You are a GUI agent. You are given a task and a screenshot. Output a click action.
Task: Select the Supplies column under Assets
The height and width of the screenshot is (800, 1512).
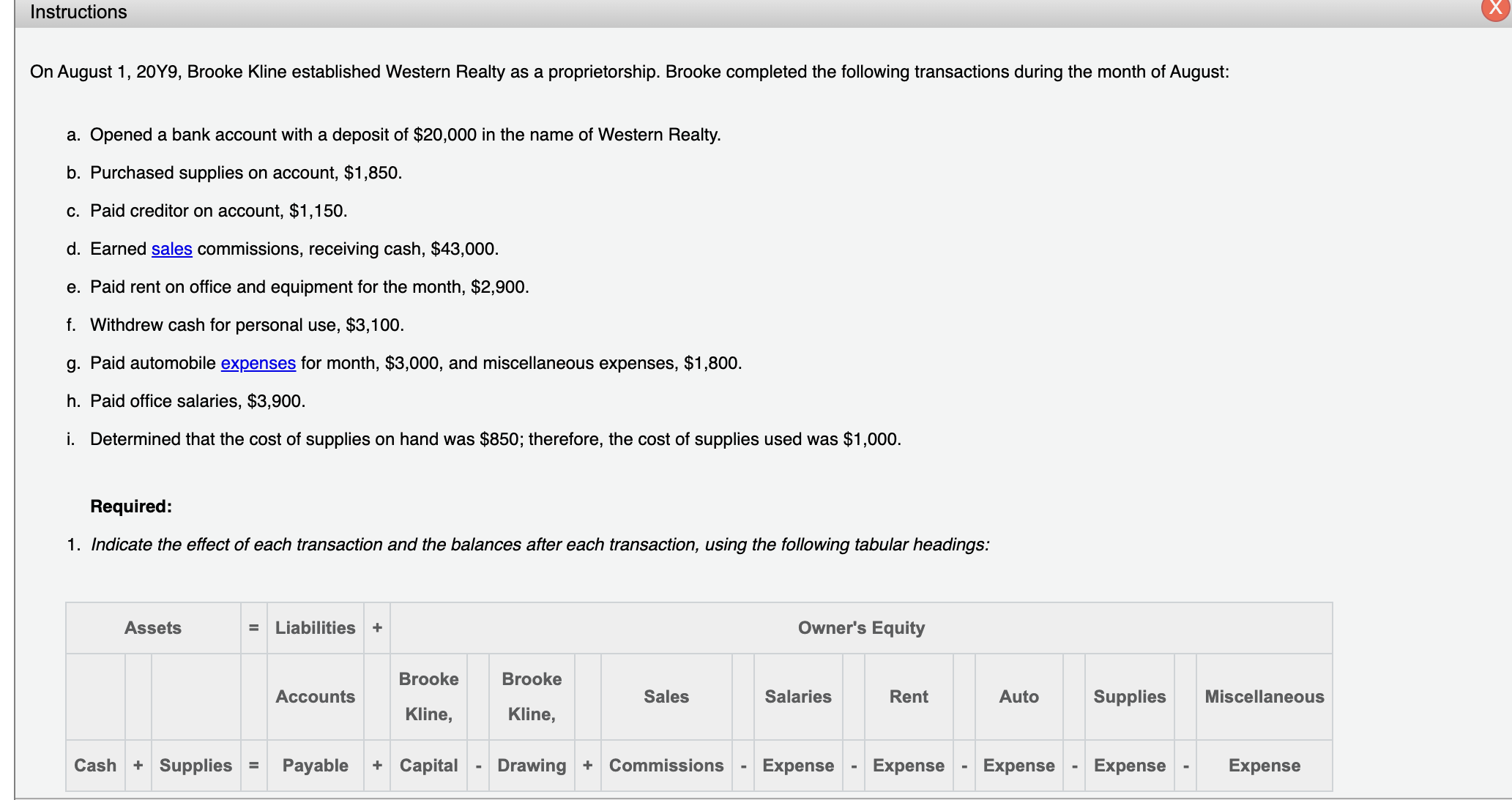point(195,766)
